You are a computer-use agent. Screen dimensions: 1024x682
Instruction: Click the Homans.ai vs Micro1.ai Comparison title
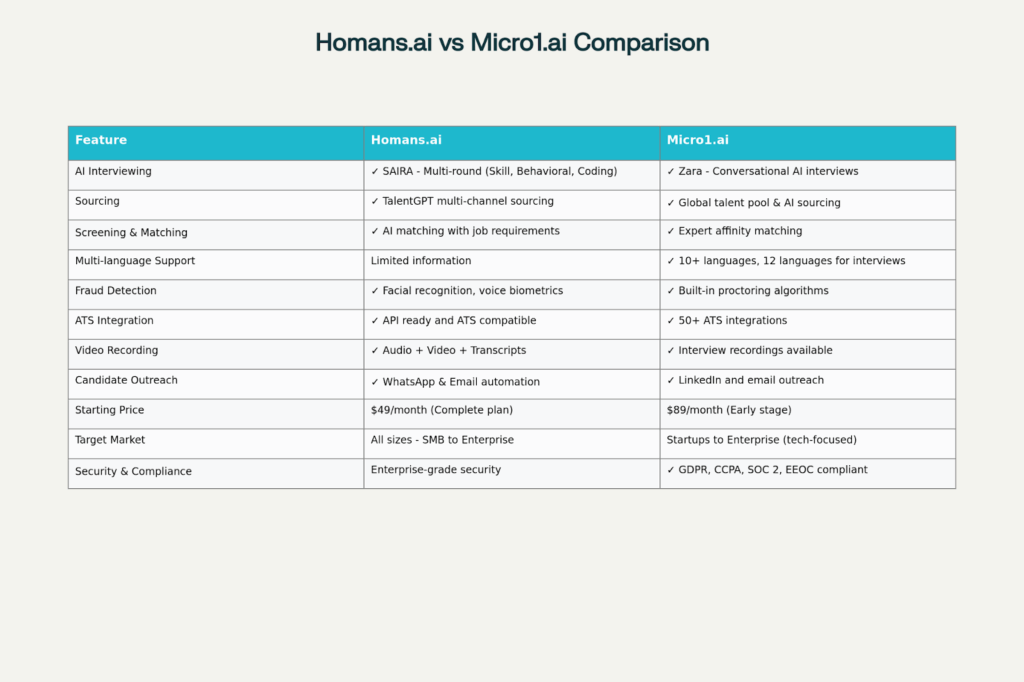click(x=512, y=43)
